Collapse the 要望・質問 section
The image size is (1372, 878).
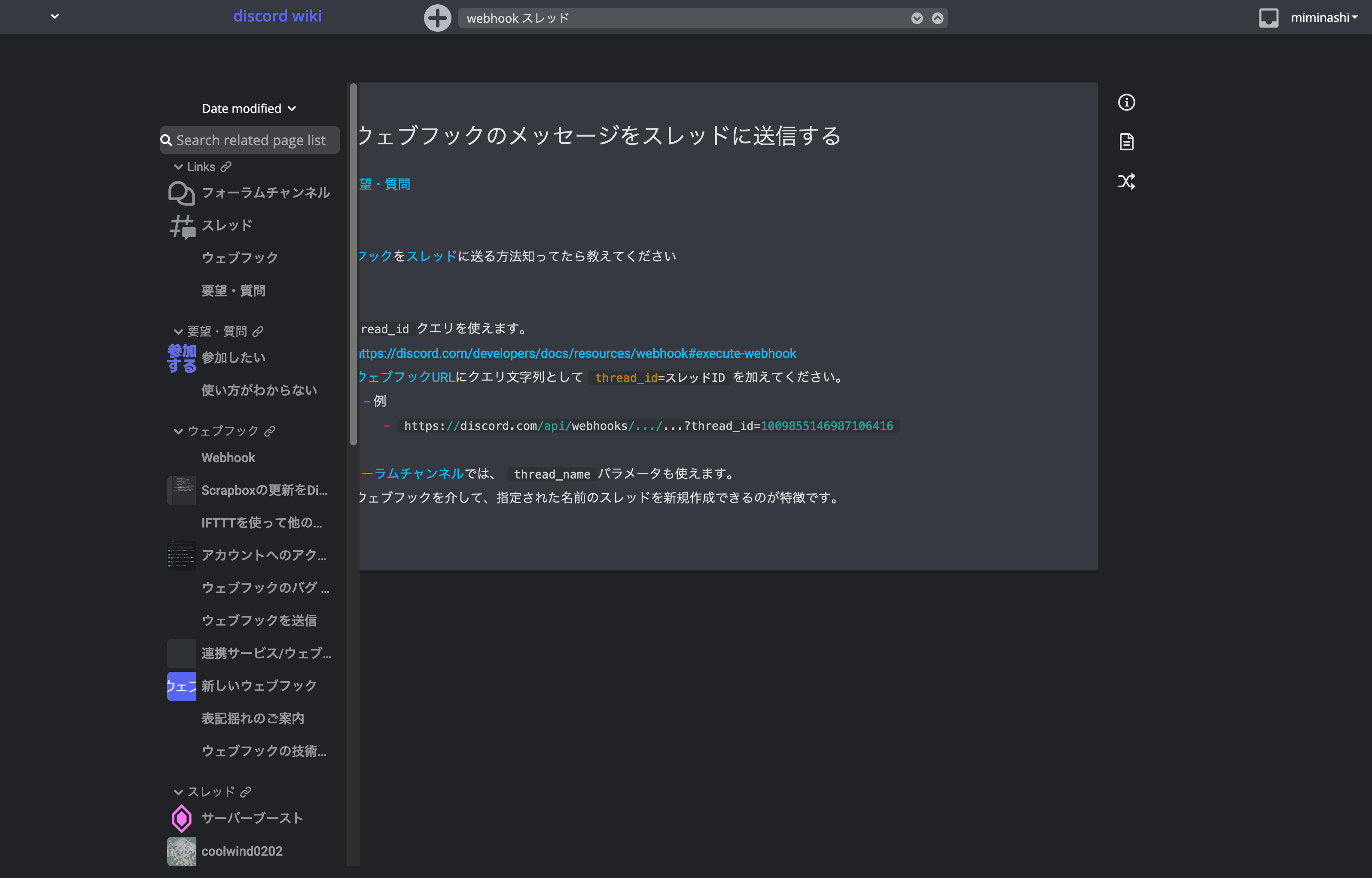coord(178,331)
